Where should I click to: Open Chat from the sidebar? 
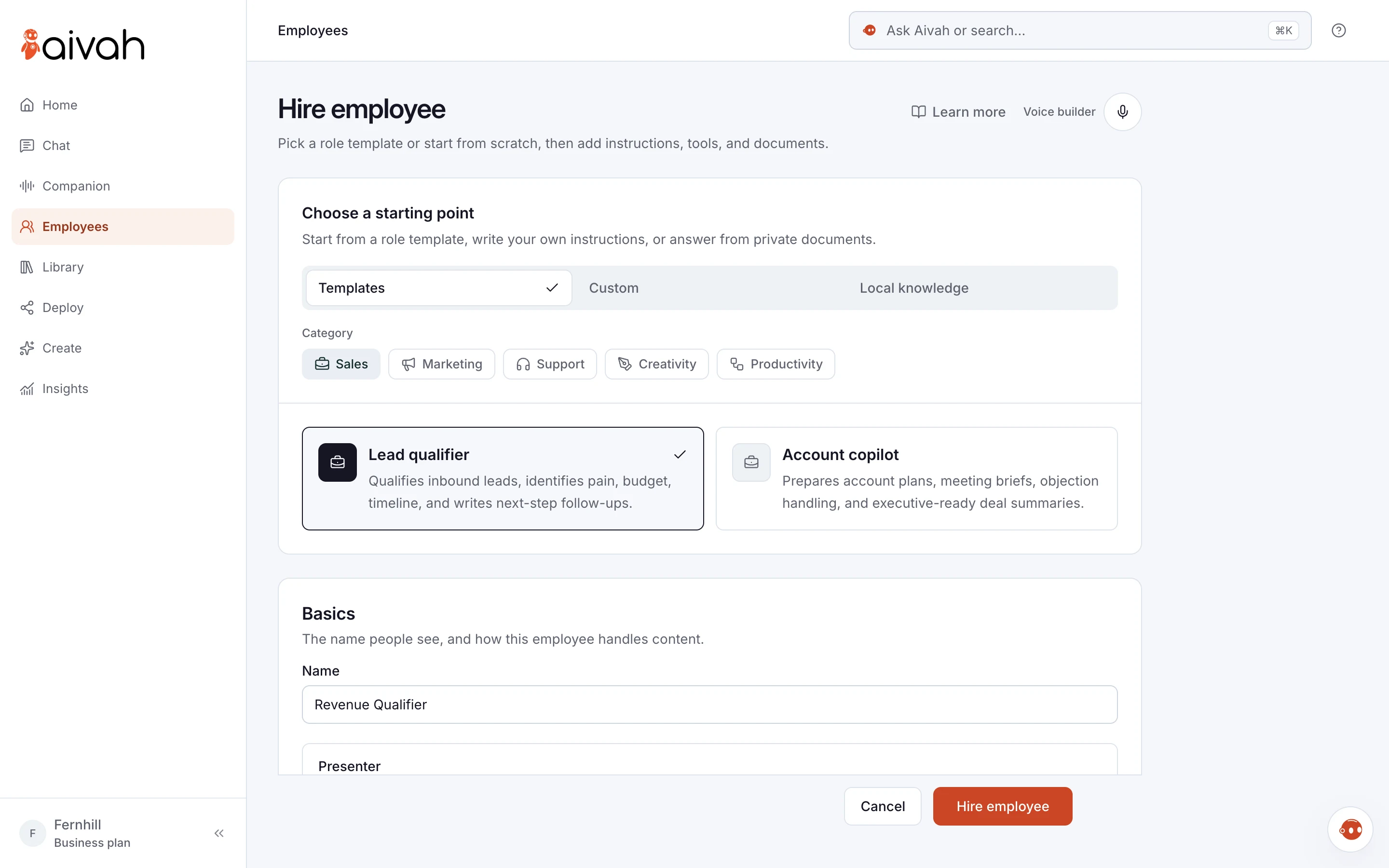pyautogui.click(x=123, y=145)
